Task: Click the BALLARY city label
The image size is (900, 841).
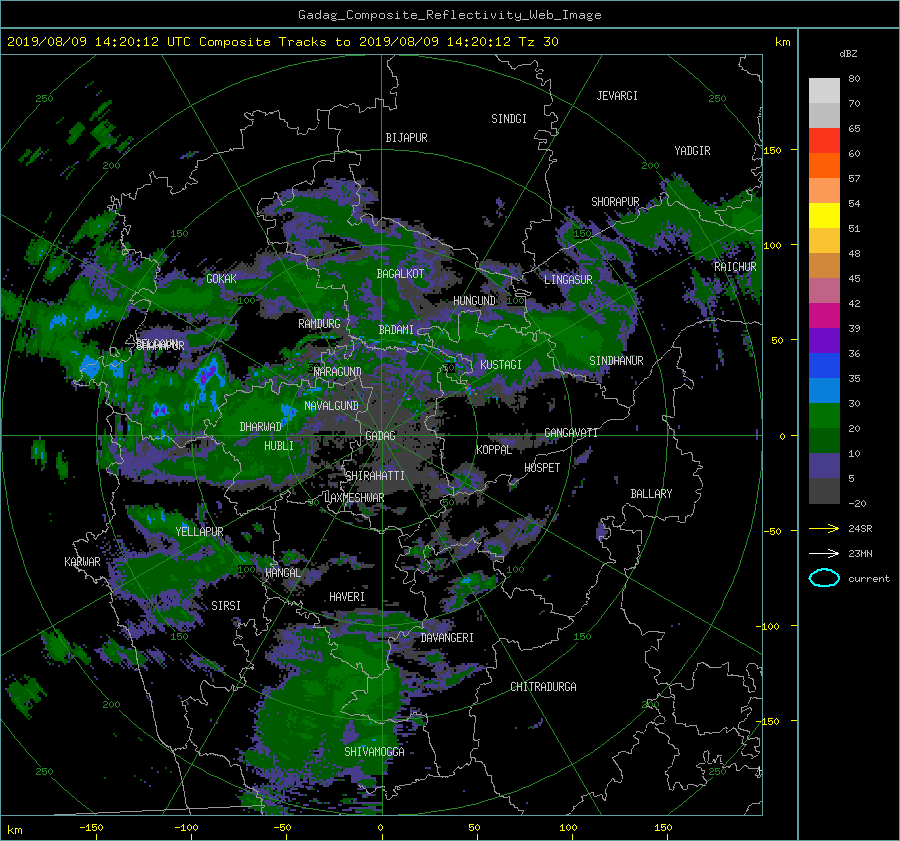Action: (x=651, y=494)
